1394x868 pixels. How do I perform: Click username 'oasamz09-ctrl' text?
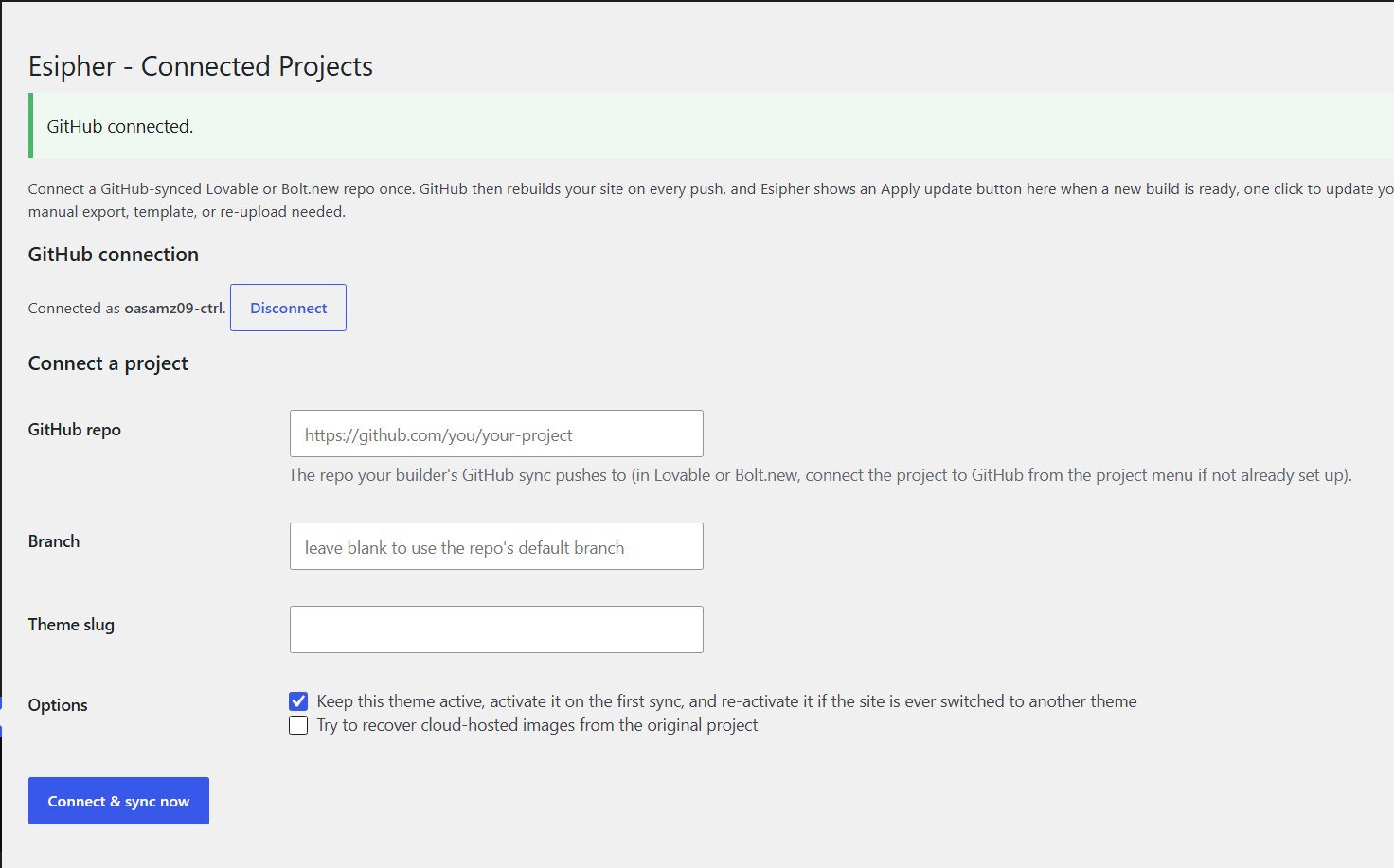[173, 308]
